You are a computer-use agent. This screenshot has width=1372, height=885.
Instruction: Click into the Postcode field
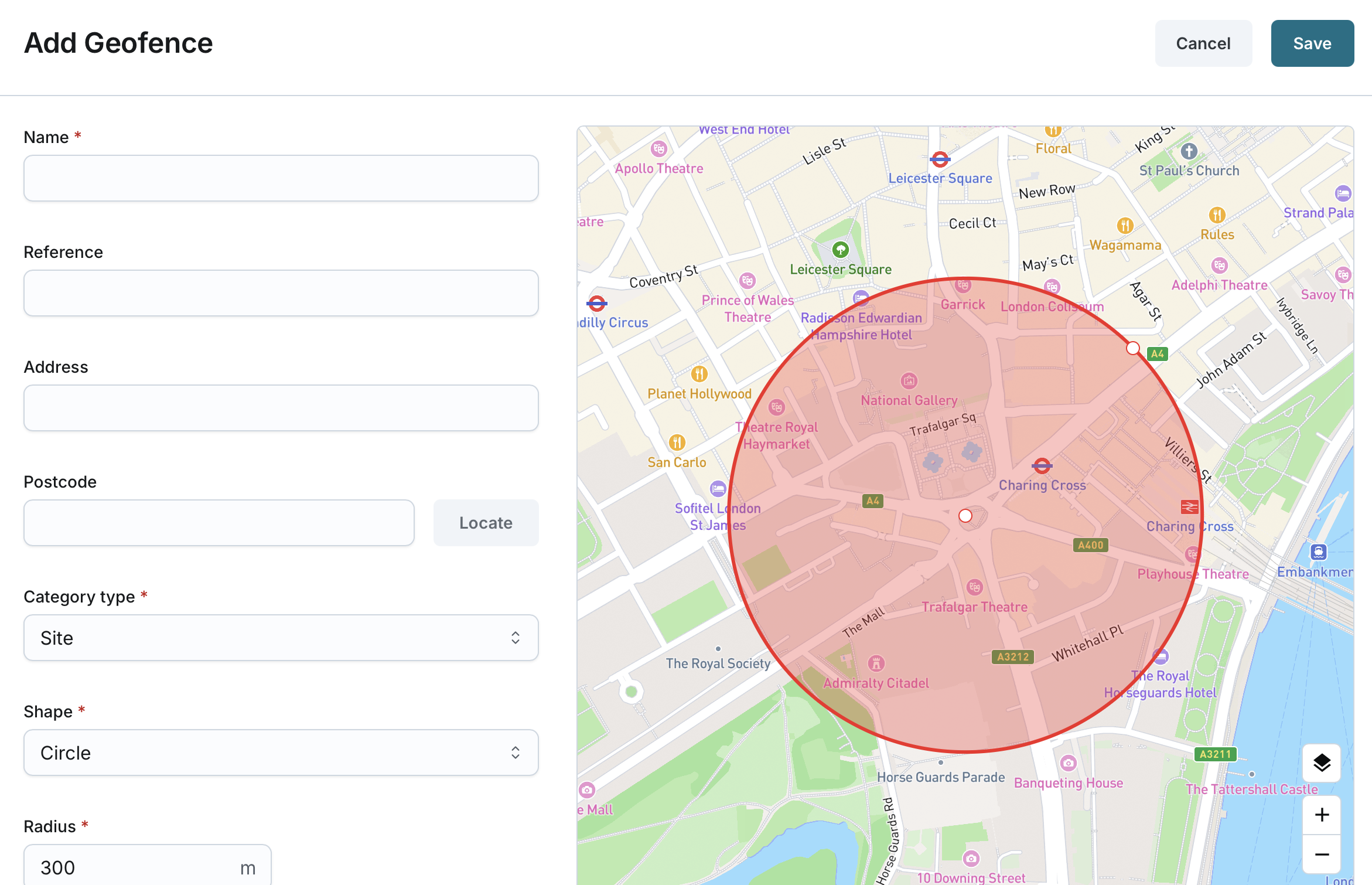point(219,523)
